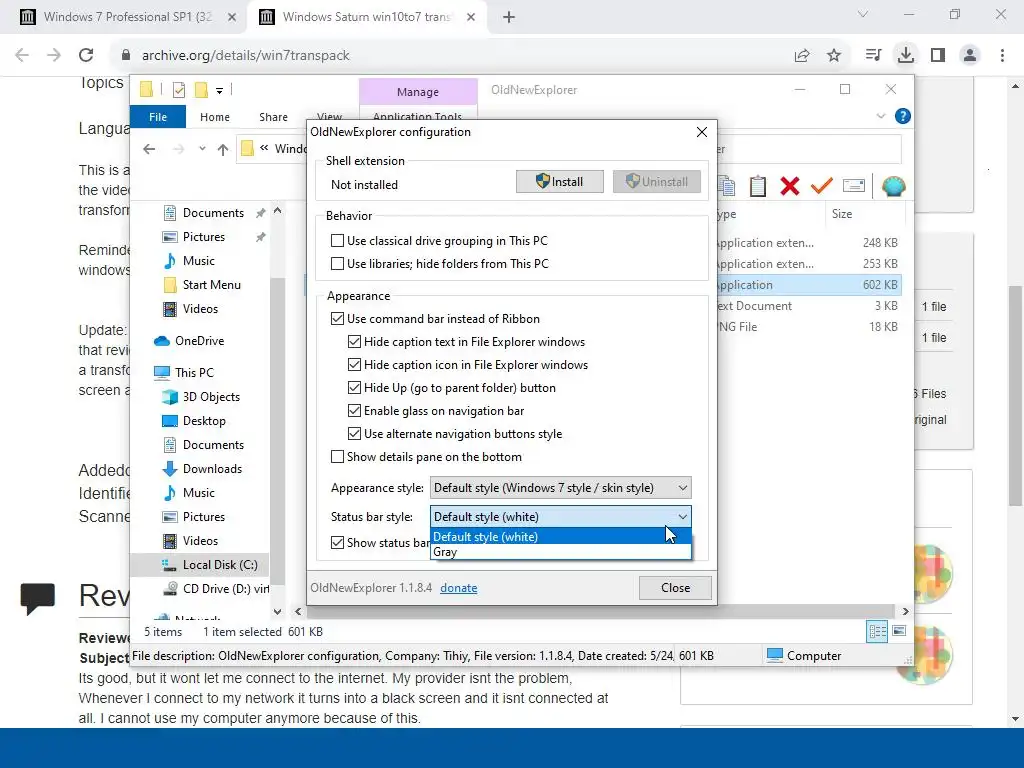Screen dimensions: 1024x768
Task: Switch Explorer to details view icon
Action: [877, 632]
